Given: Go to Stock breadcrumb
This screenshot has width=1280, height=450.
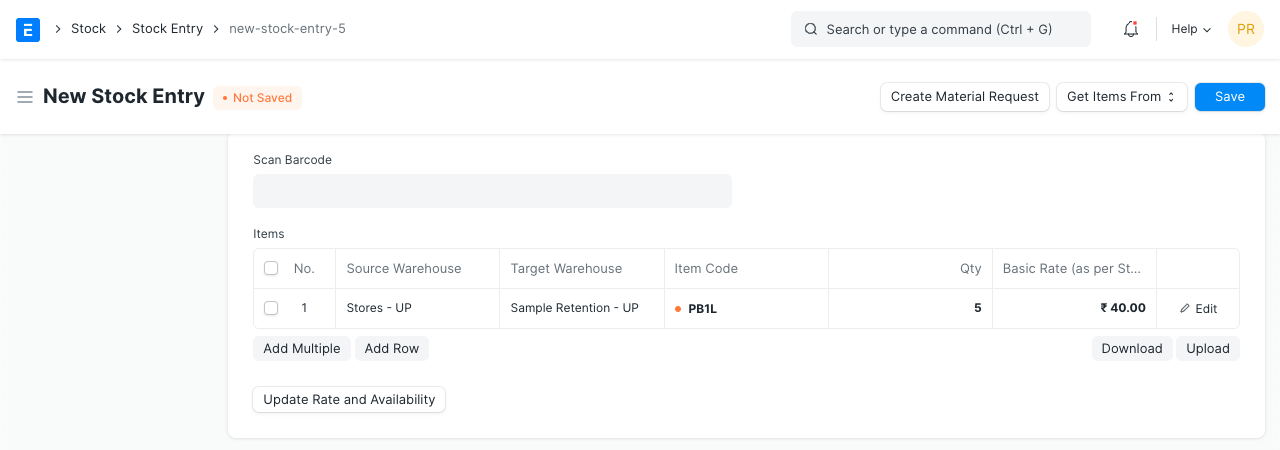Looking at the screenshot, I should [x=88, y=29].
